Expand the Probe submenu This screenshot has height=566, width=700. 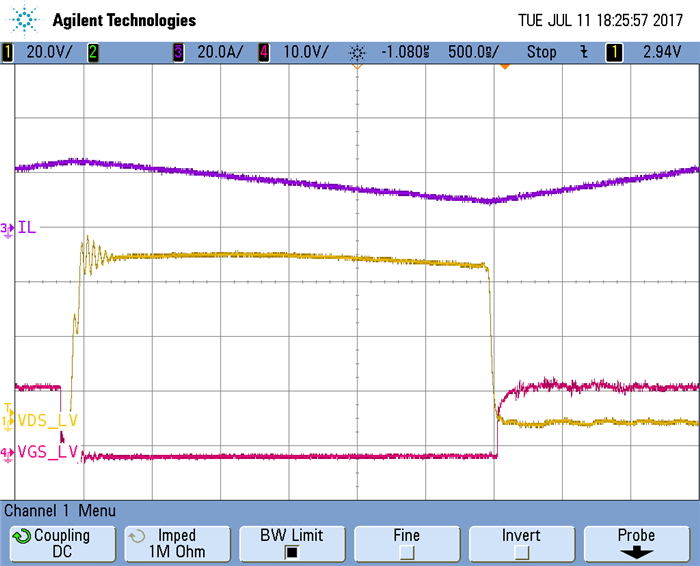[637, 542]
